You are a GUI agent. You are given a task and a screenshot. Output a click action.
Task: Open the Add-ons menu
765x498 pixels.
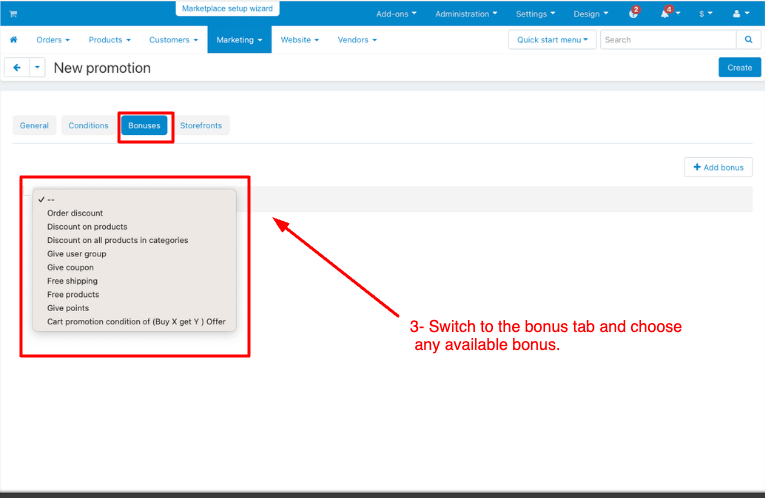point(396,14)
